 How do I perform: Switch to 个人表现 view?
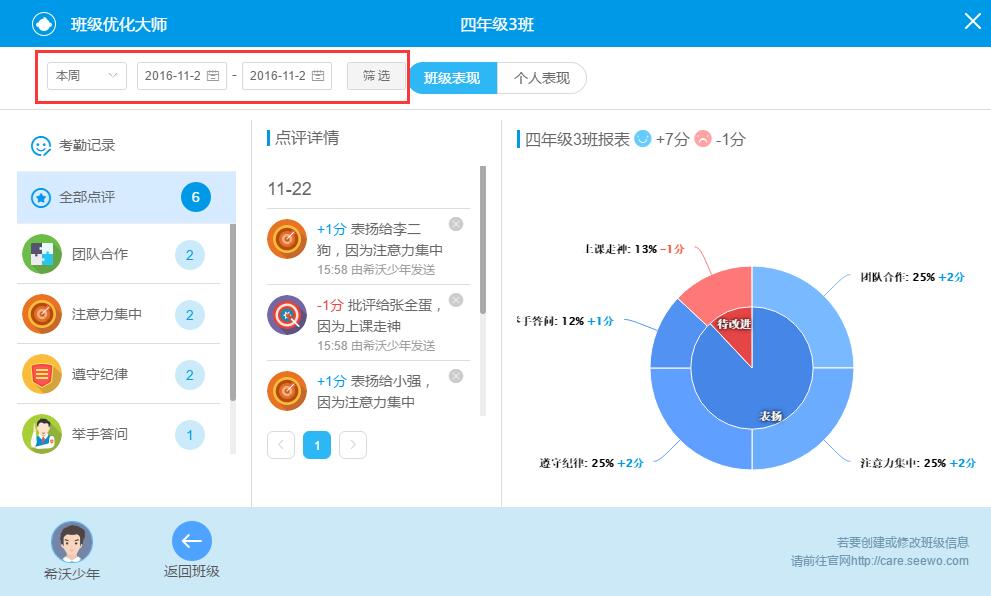[x=541, y=78]
